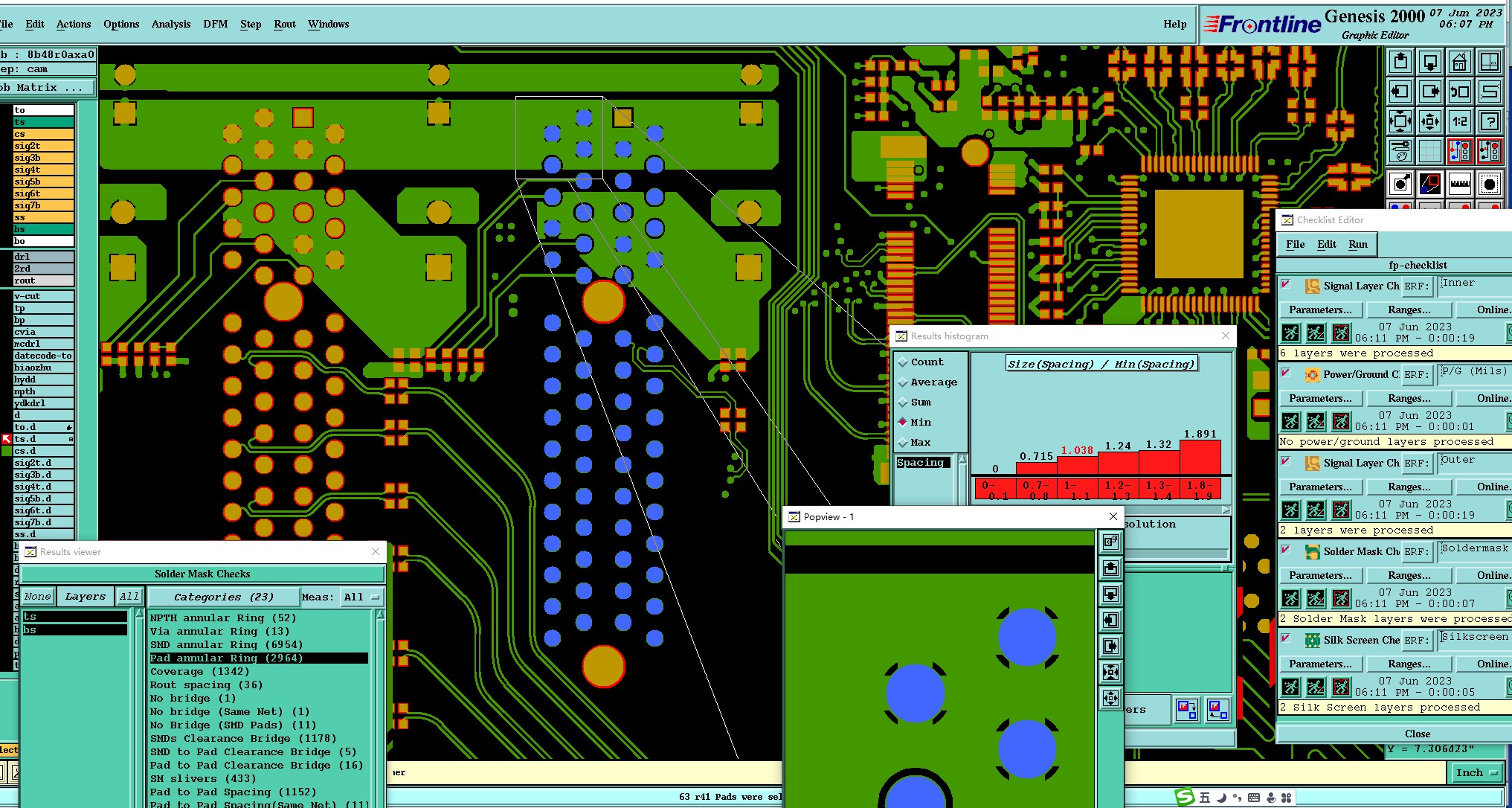Select the 1:2 zoom scale icon
This screenshot has height=808, width=1512.
(1459, 121)
